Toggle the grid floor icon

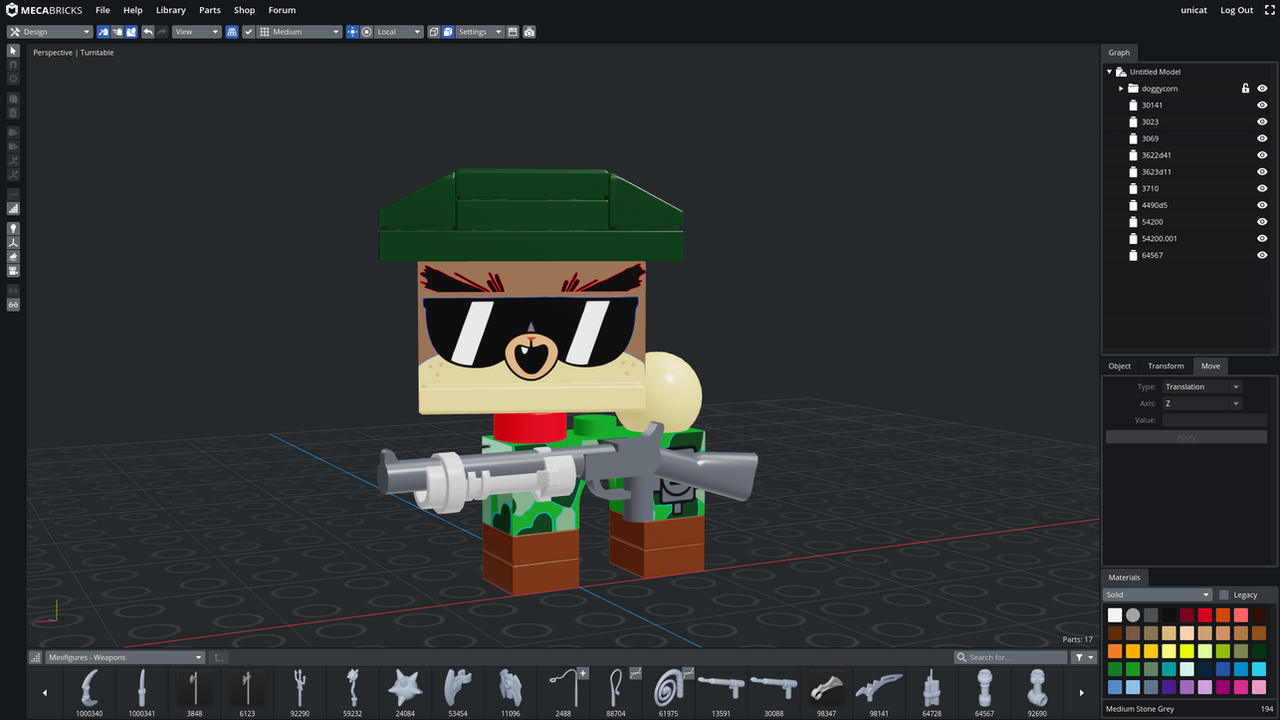point(232,32)
